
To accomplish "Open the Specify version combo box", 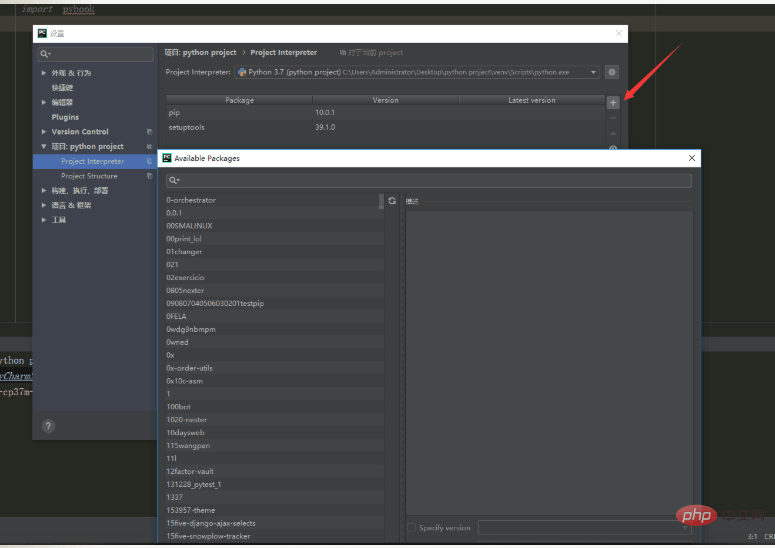I will [584, 528].
